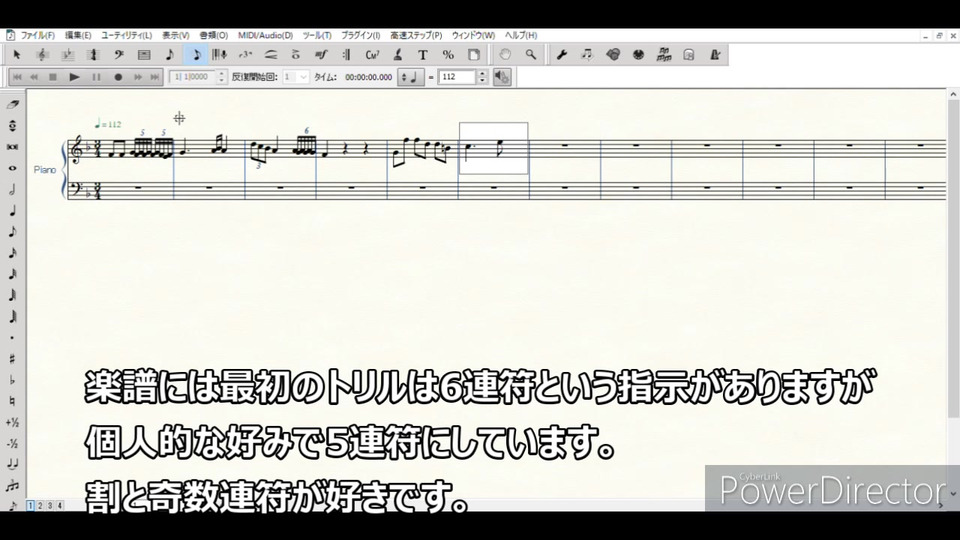
Task: Choose the natural accidental in palette
Action: (12, 402)
